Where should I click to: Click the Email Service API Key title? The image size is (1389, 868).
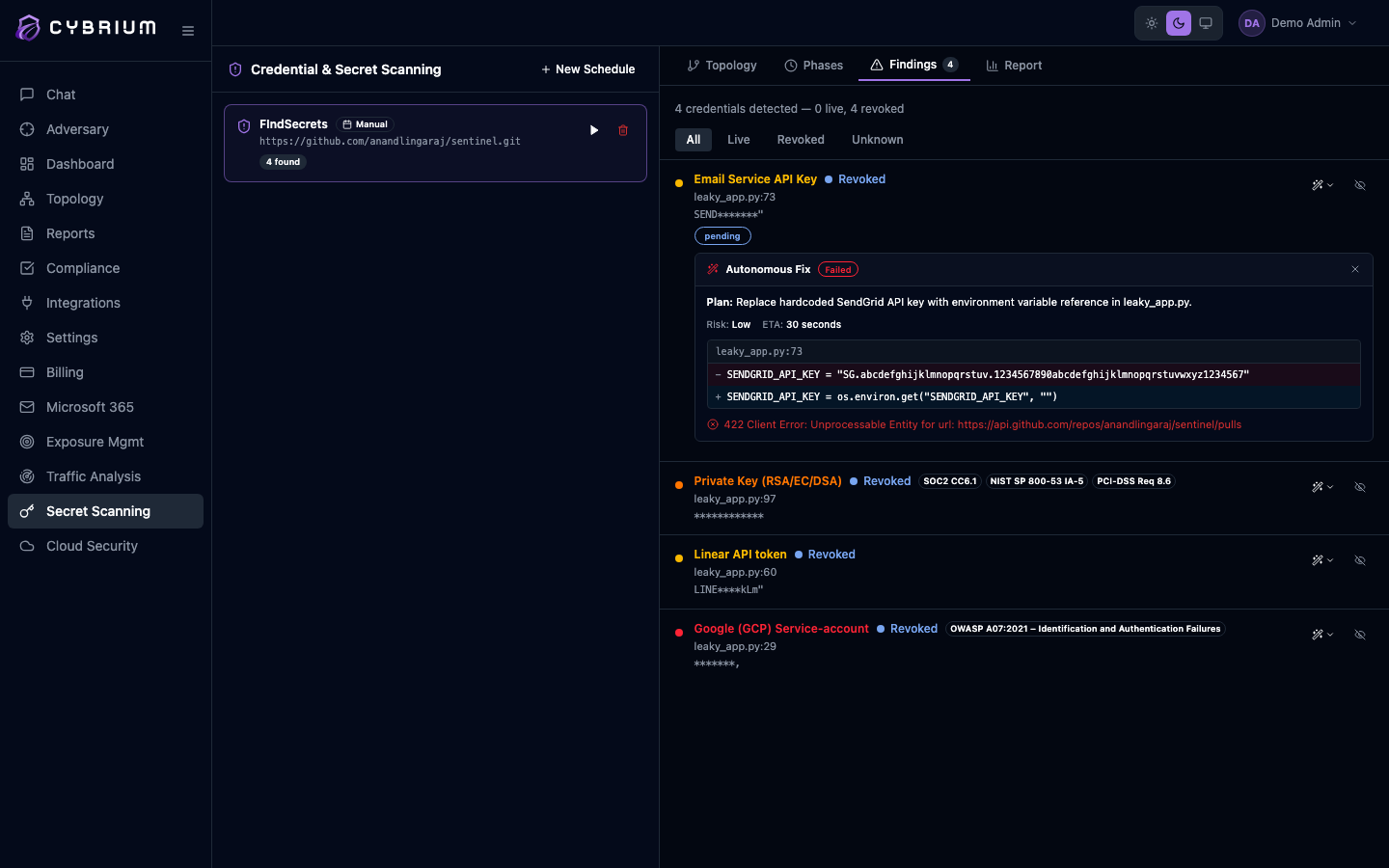click(x=755, y=179)
